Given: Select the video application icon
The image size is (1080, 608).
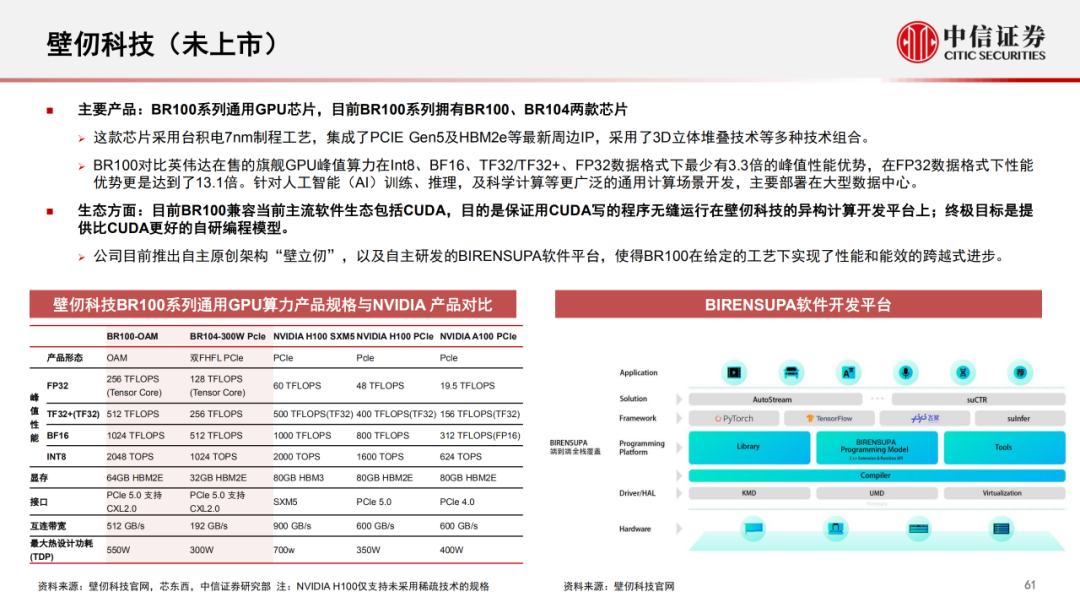Looking at the screenshot, I should 733,371.
